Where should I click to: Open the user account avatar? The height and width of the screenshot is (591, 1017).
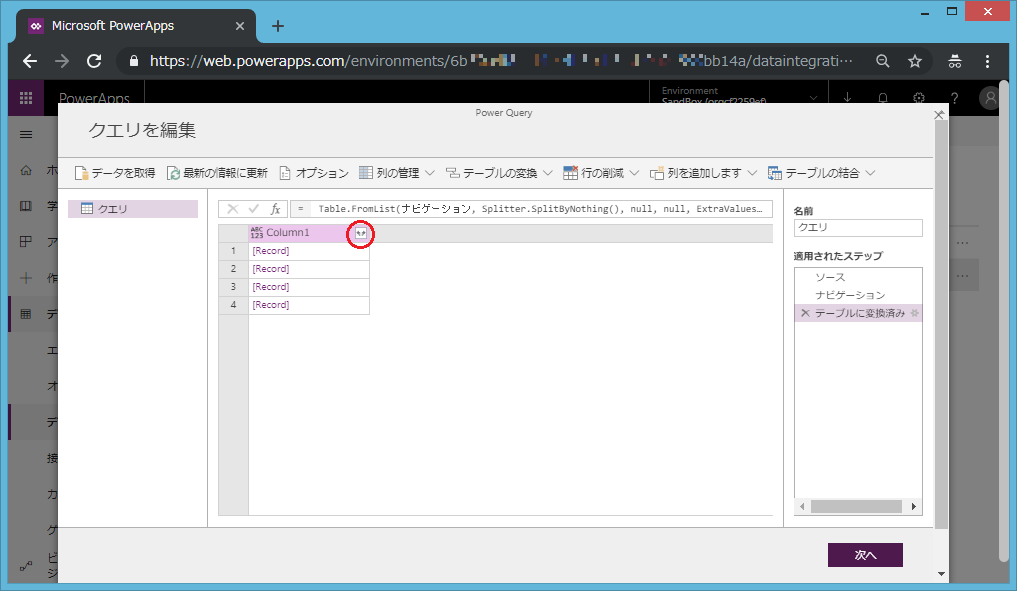(990, 98)
